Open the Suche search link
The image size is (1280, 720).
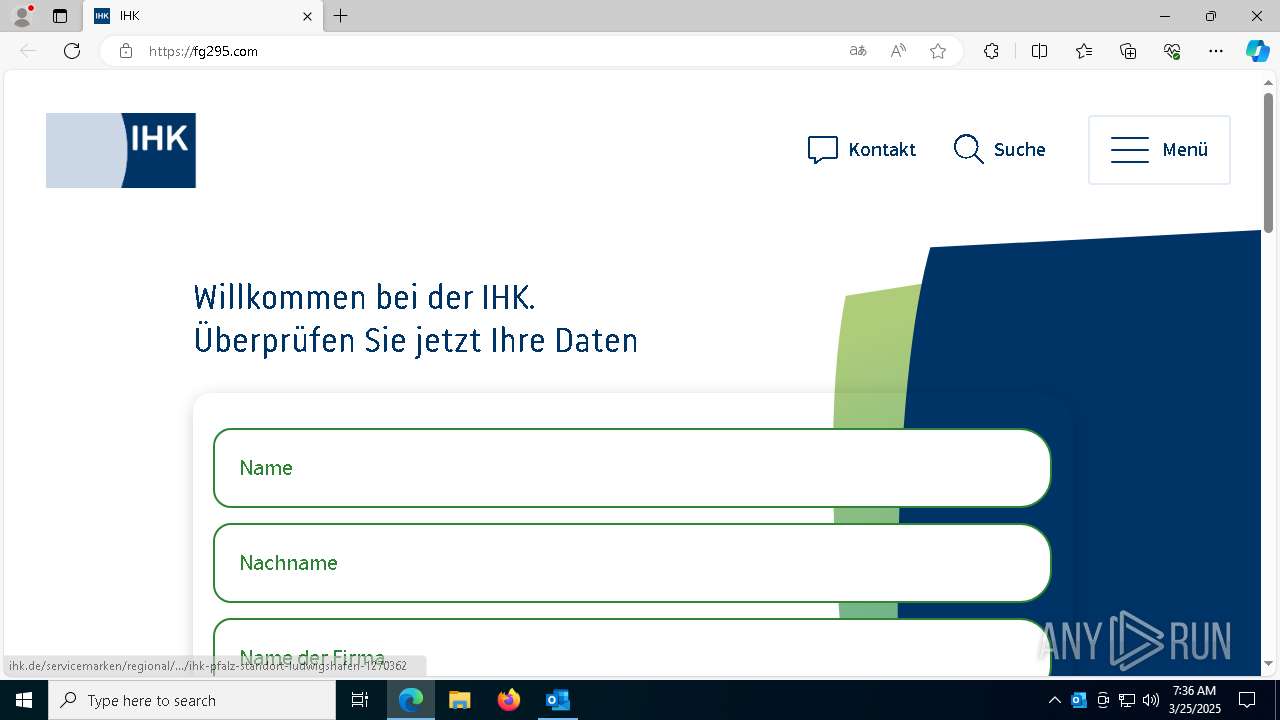999,150
